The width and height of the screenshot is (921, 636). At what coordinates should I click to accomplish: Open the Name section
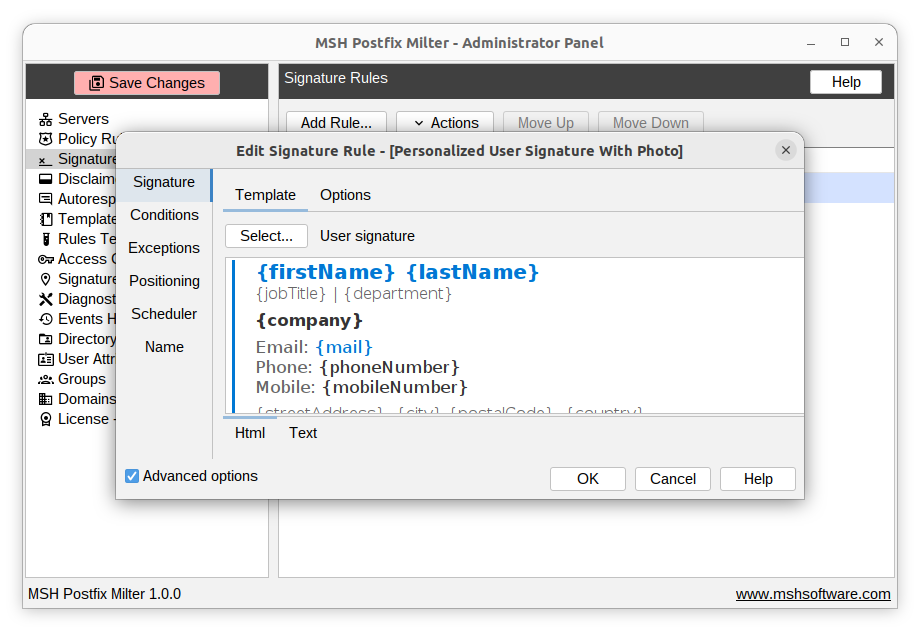(x=164, y=346)
